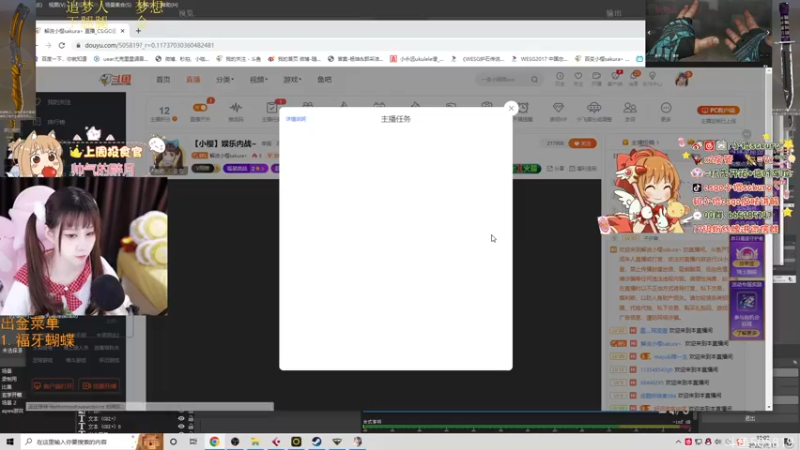Go to the 首页 nav item
800x450 pixels.
coord(163,80)
